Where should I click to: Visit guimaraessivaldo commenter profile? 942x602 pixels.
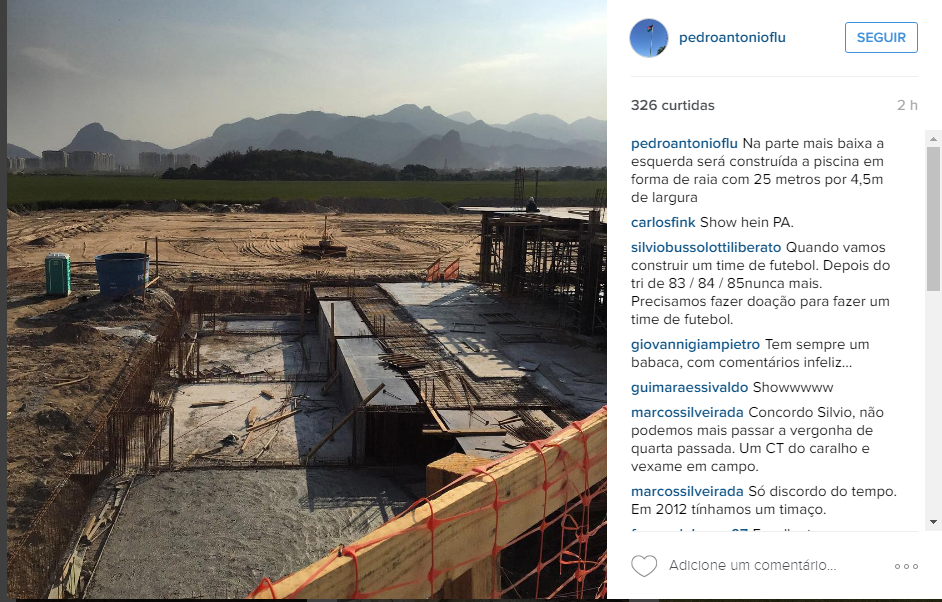coord(689,388)
